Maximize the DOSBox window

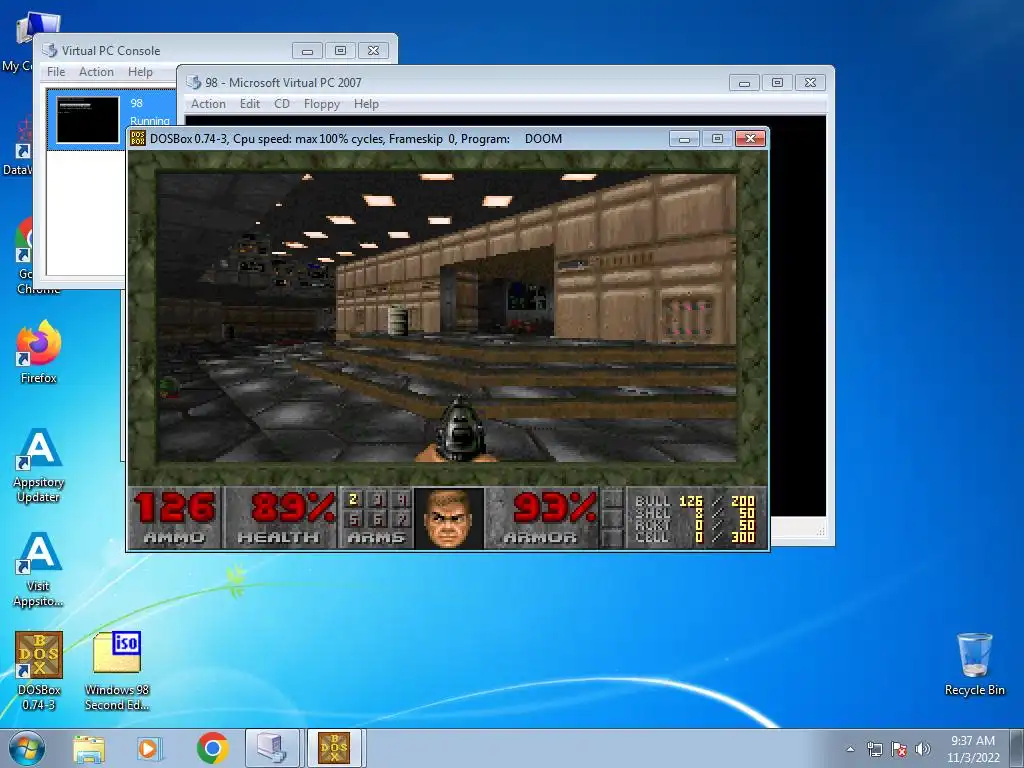(x=717, y=138)
